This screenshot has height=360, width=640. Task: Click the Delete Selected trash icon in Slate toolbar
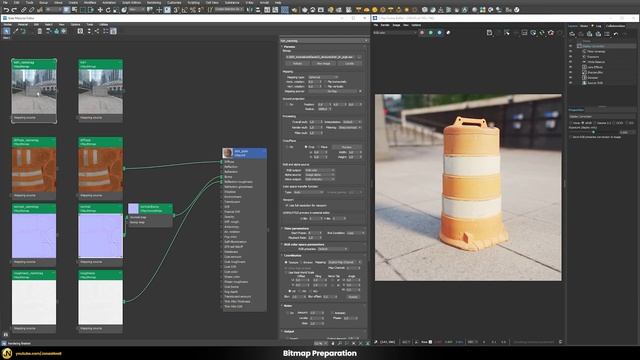point(40,31)
